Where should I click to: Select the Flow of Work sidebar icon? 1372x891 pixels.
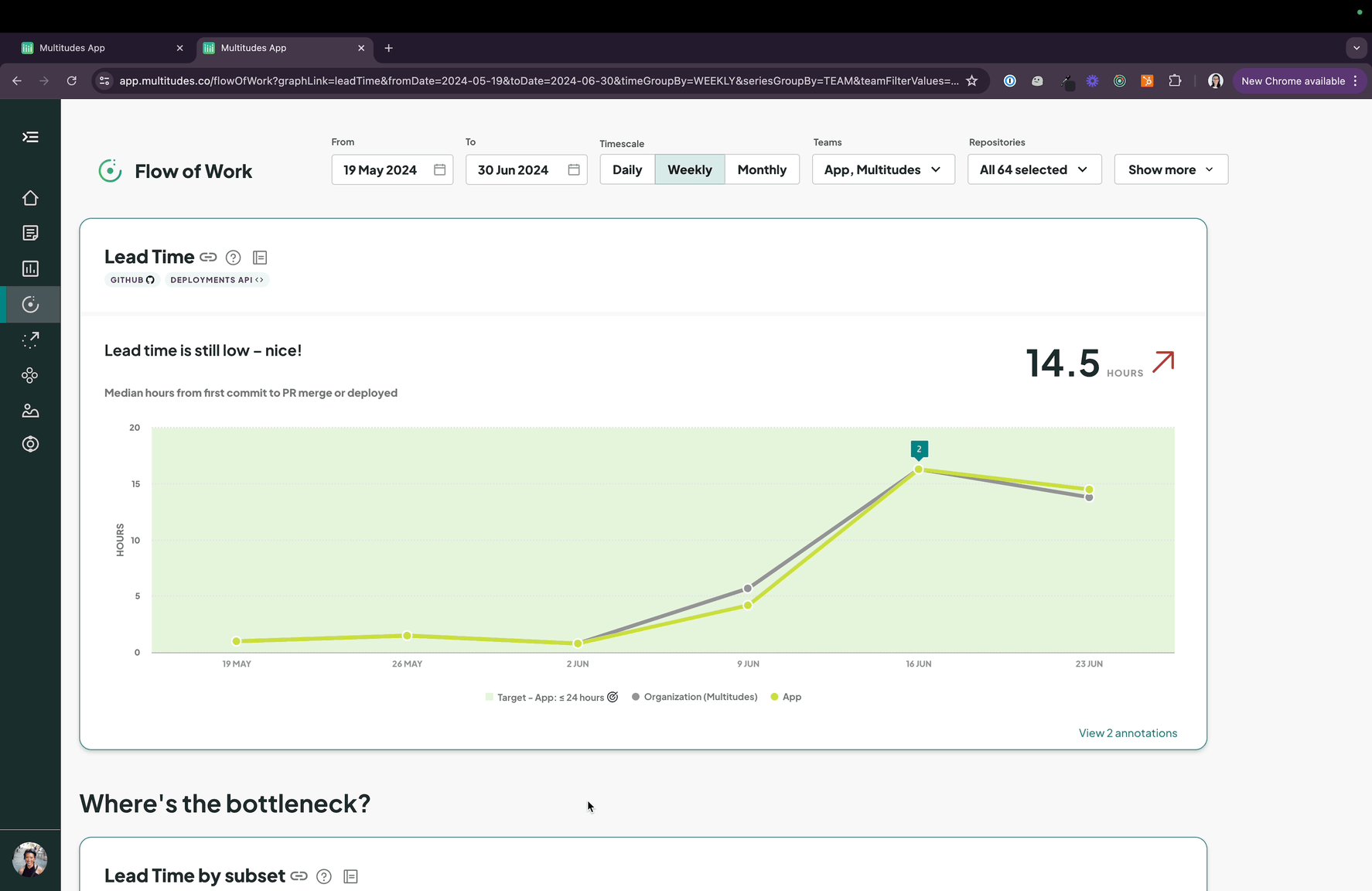pos(30,304)
